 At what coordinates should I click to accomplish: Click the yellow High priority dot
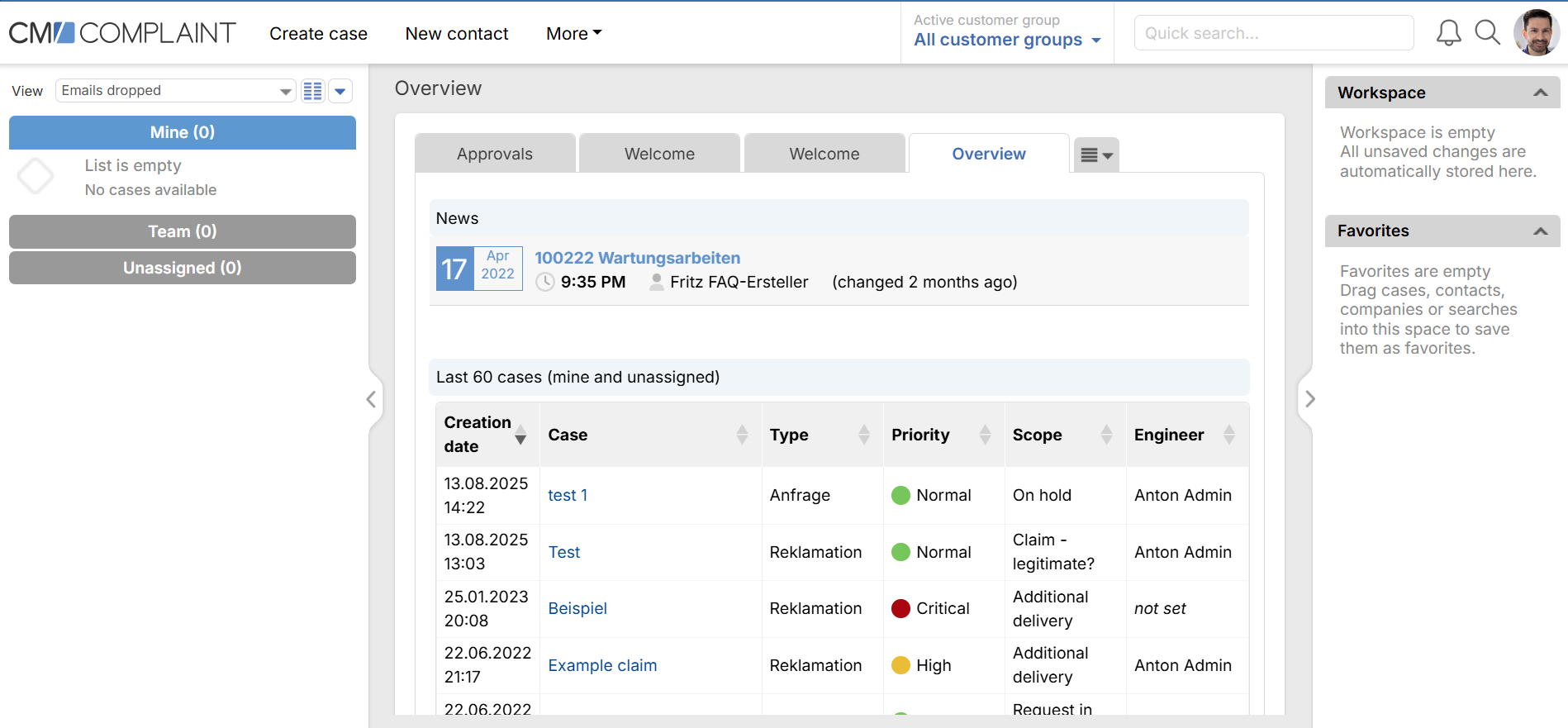tap(900, 665)
